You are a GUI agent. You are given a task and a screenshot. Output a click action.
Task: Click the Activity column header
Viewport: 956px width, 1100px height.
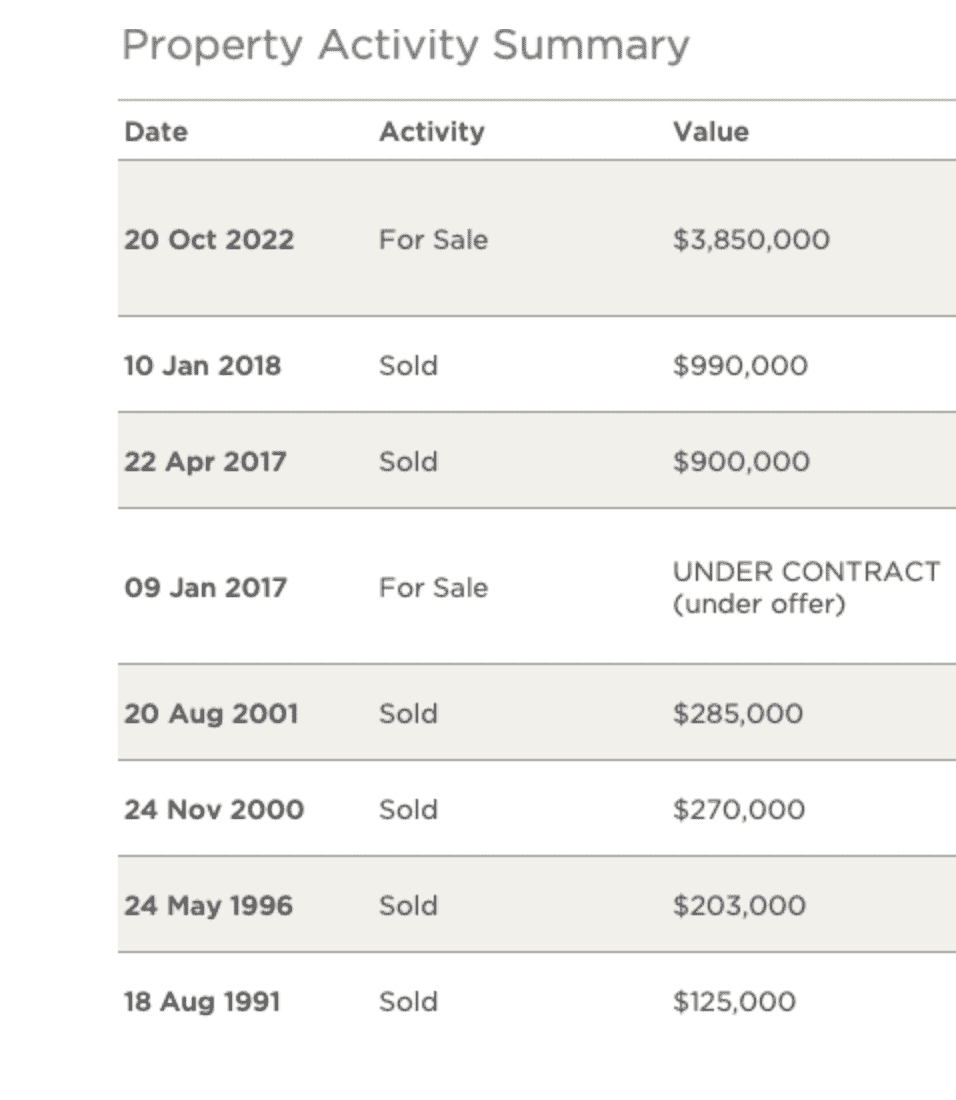431,132
